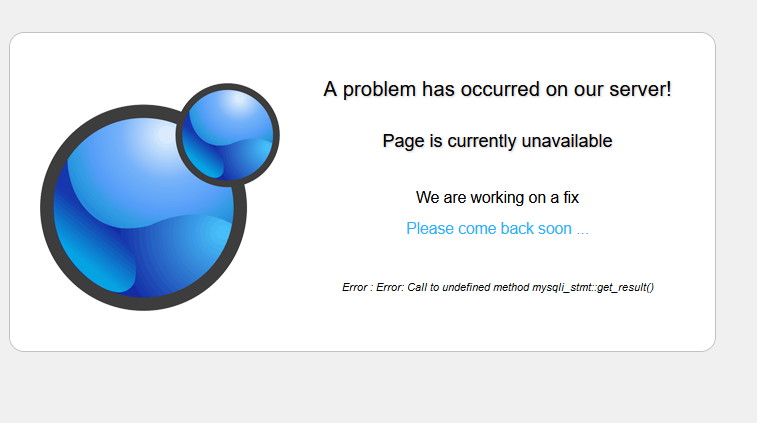Viewport: 757px width, 423px height.
Task: Click the large blue sphere logo
Action: pyautogui.click(x=143, y=208)
